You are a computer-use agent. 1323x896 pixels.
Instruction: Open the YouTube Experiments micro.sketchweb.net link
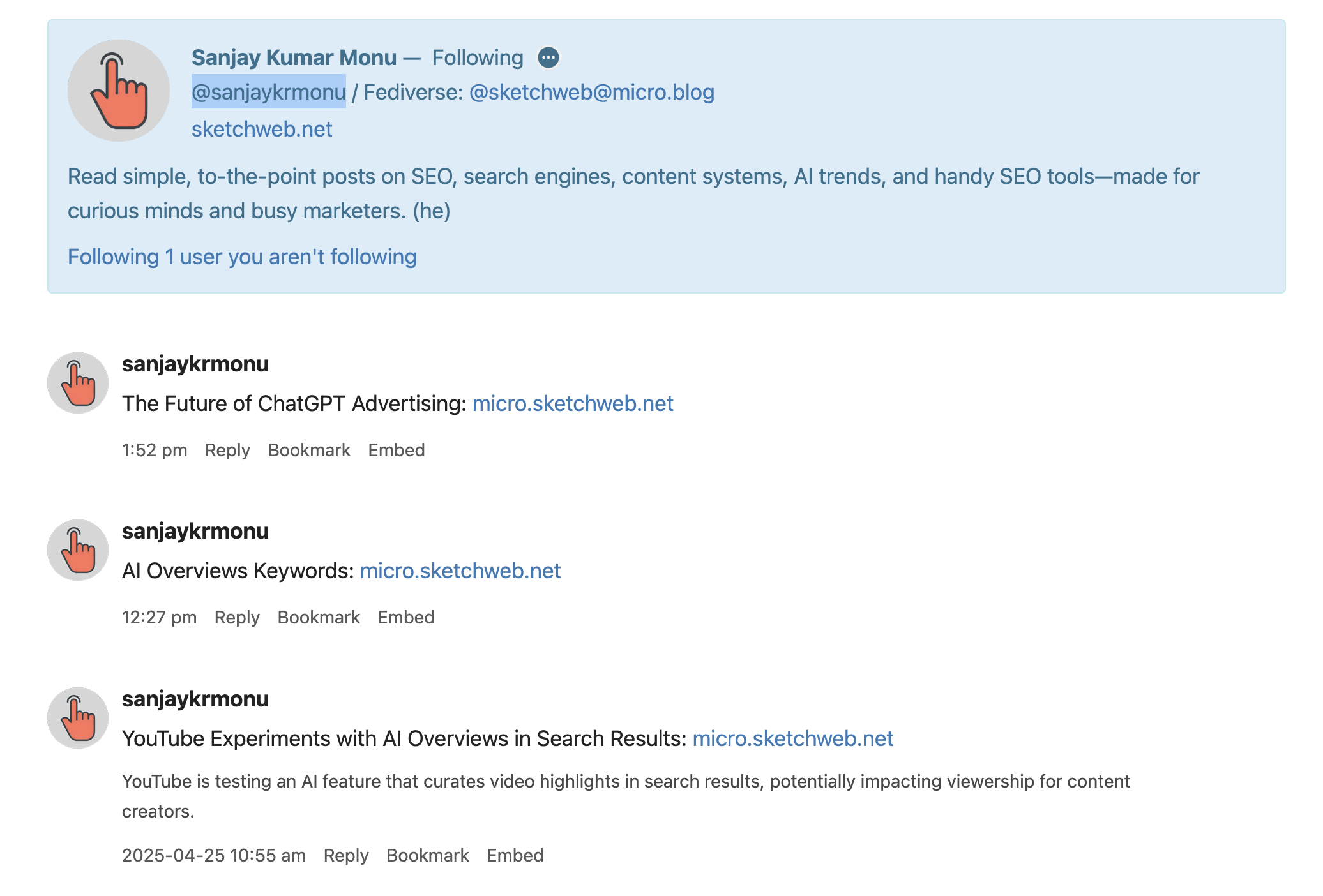(x=793, y=738)
